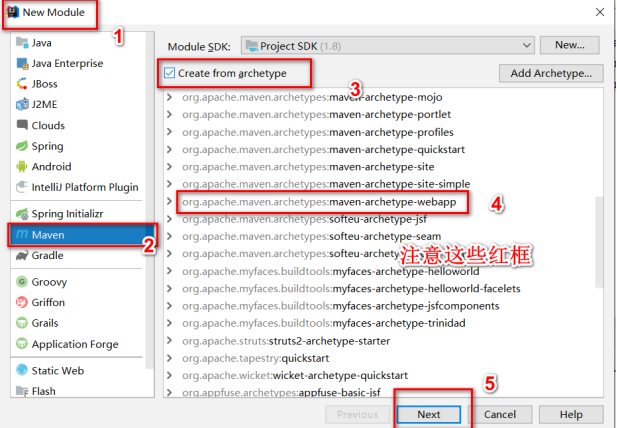The image size is (617, 428).
Task: Click the Cancel button
Action: (x=500, y=414)
